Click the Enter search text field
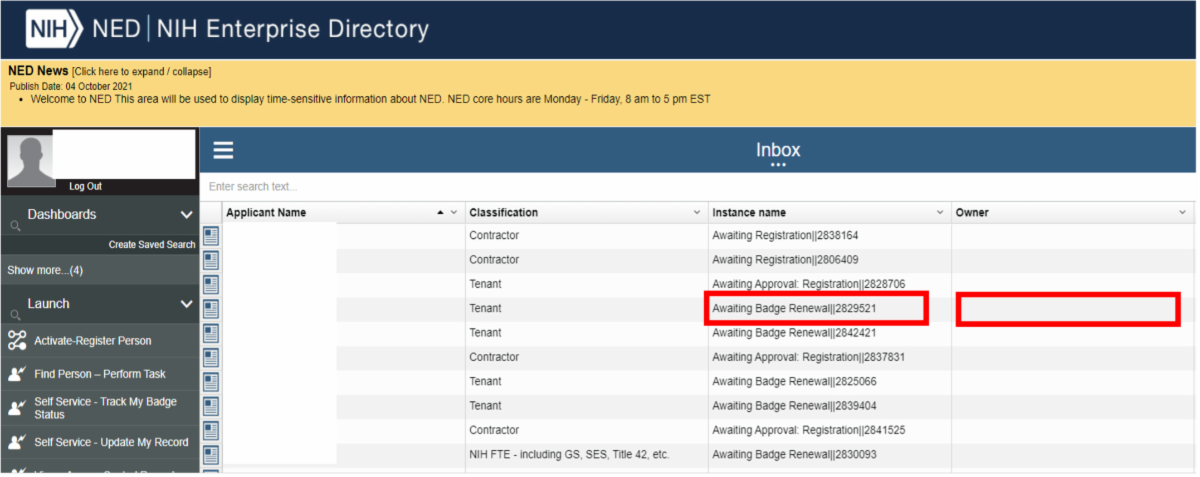Viewport: 1200px width, 477px height. 600,187
